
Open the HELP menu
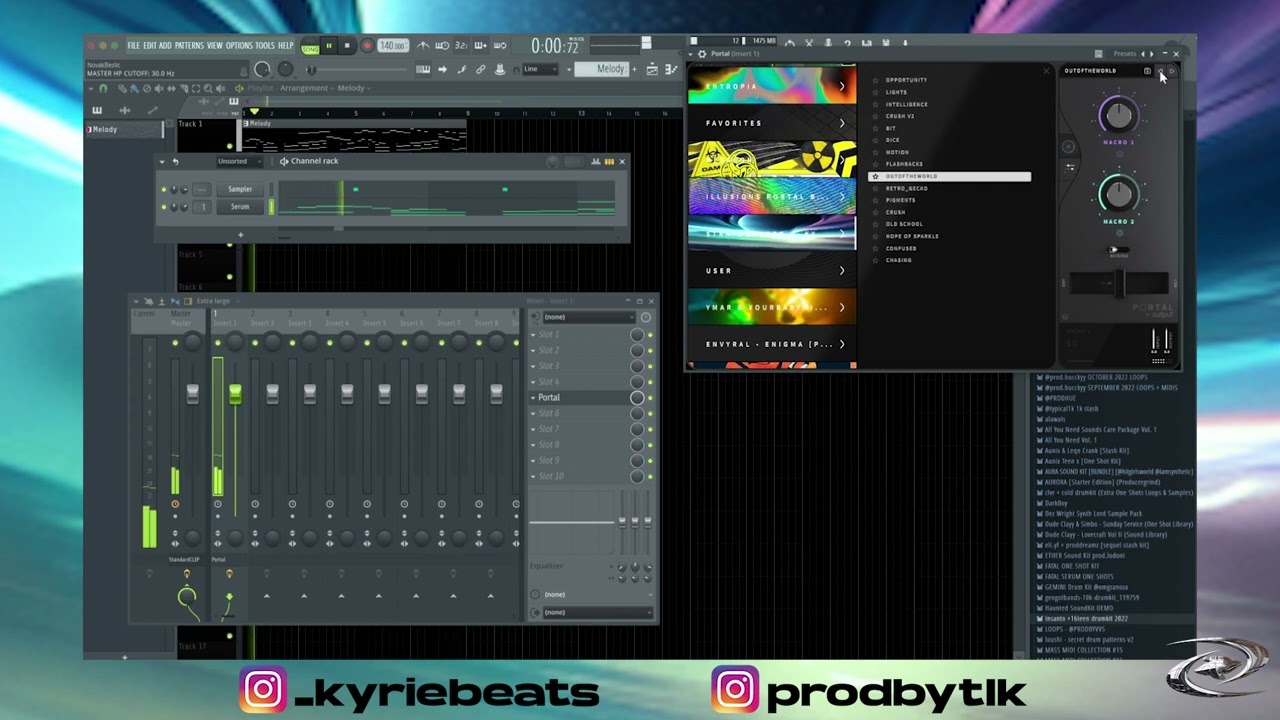point(286,46)
